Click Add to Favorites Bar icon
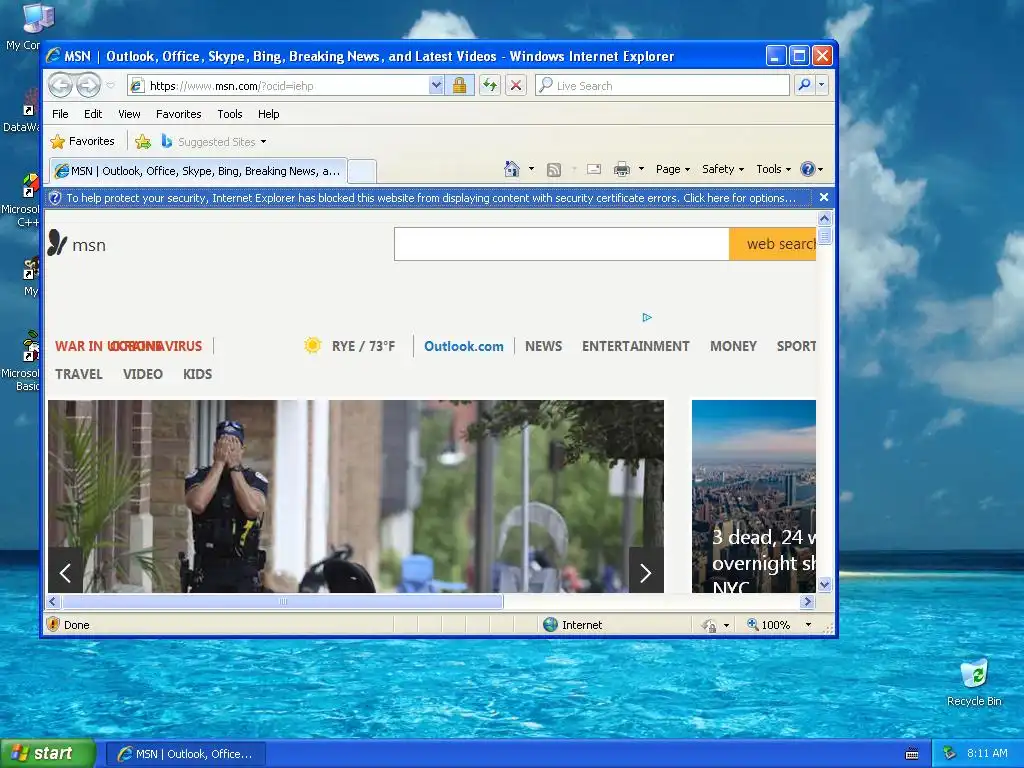This screenshot has height=768, width=1024. pyautogui.click(x=143, y=141)
